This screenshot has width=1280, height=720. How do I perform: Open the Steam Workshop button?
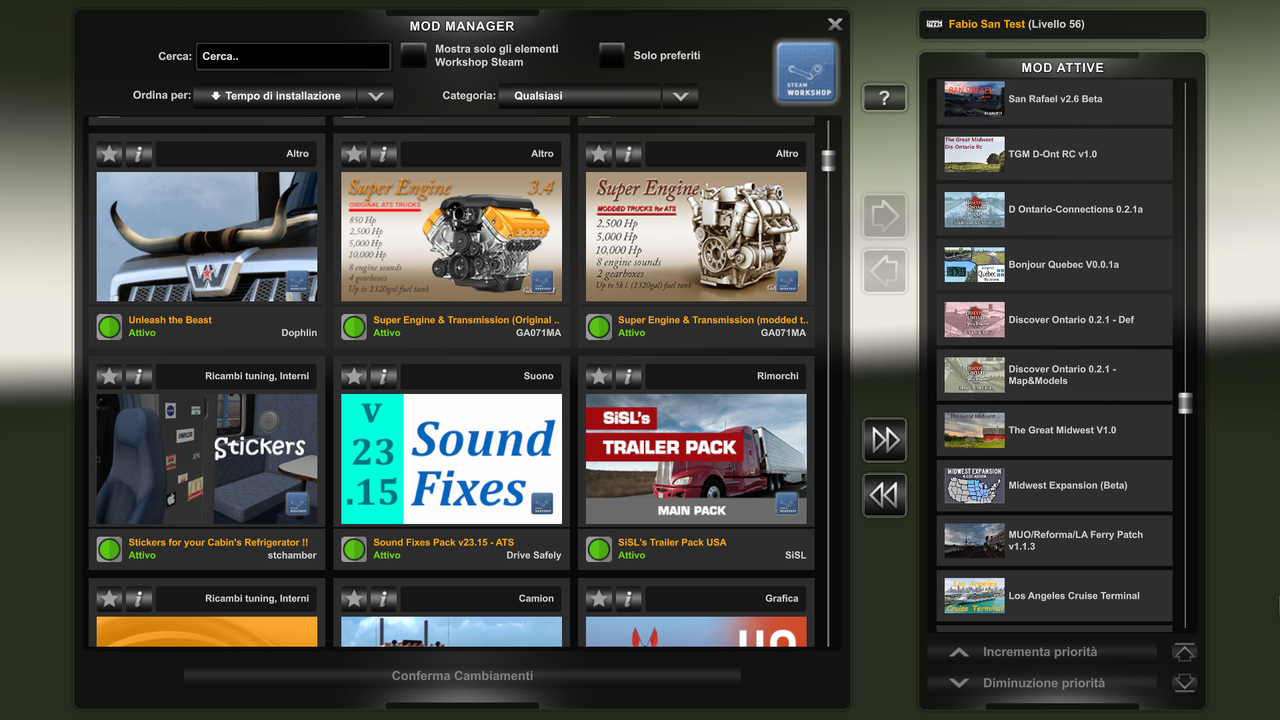[x=806, y=72]
